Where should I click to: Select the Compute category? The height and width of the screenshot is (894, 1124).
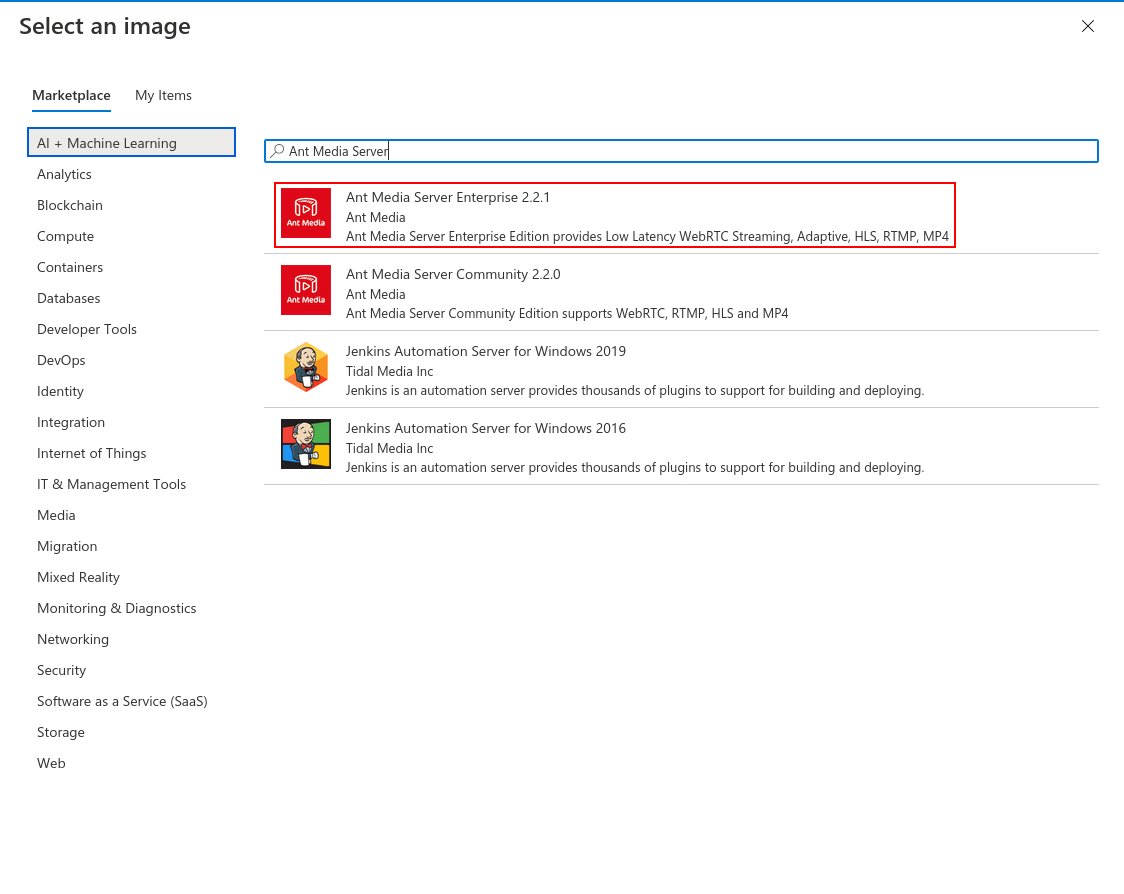click(x=65, y=236)
